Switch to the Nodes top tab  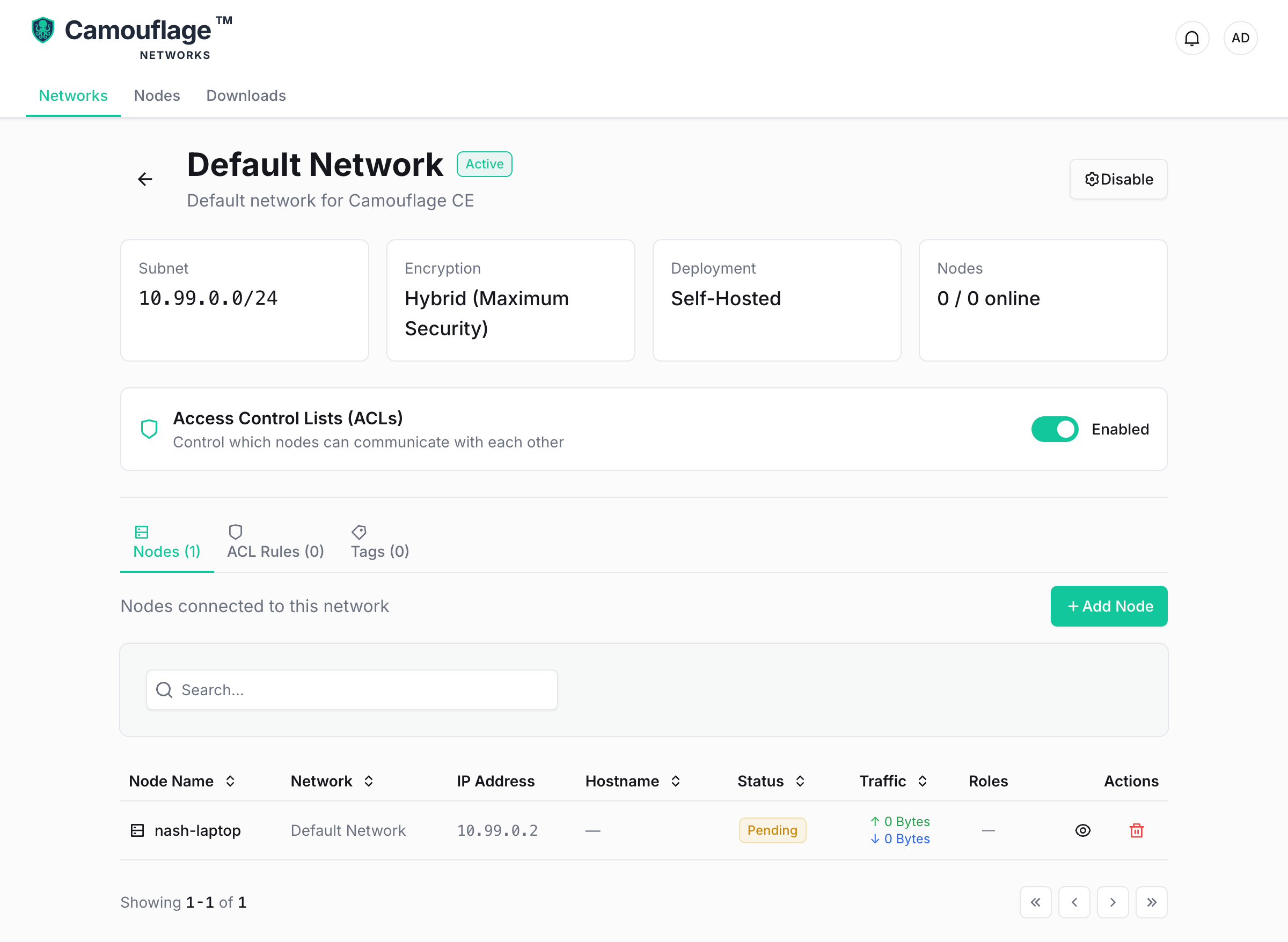click(x=157, y=96)
